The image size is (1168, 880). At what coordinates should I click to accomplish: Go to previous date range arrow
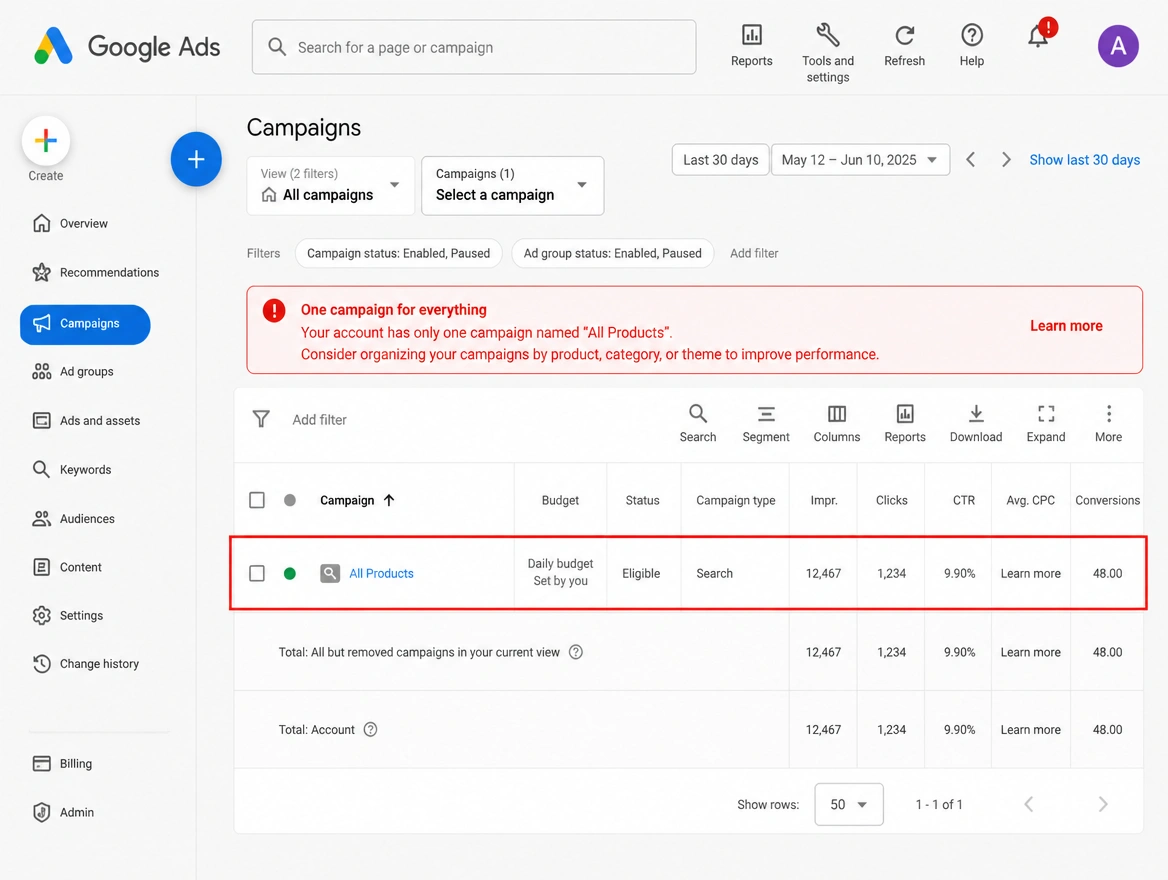click(x=971, y=159)
